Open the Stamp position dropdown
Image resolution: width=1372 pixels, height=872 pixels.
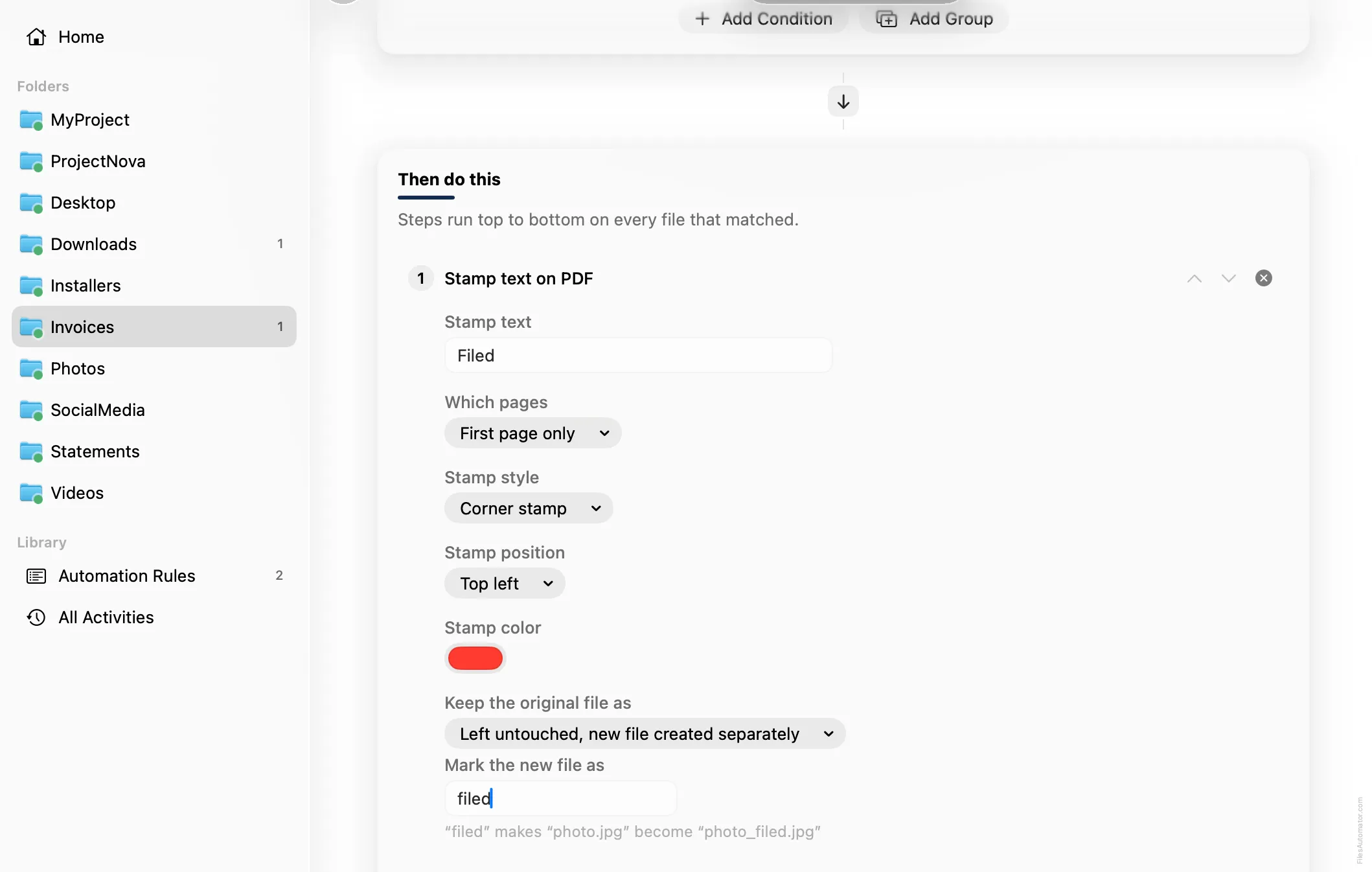[x=505, y=584]
